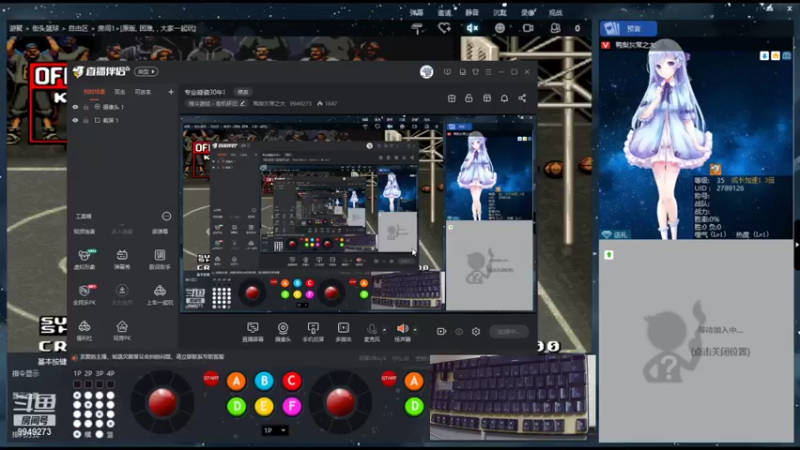Click the muted speaker icon in game toolbar
Screen dimensions: 800x450
pos(472,28)
